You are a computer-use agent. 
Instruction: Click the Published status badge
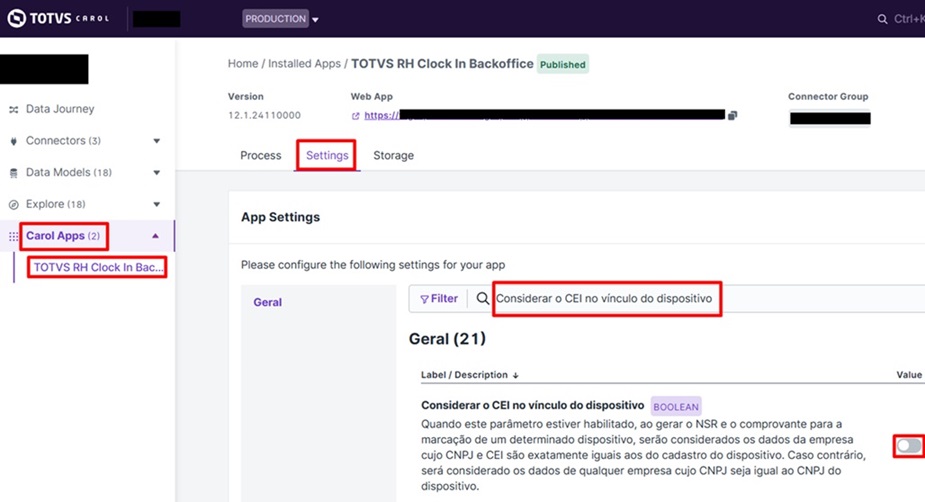coord(563,64)
